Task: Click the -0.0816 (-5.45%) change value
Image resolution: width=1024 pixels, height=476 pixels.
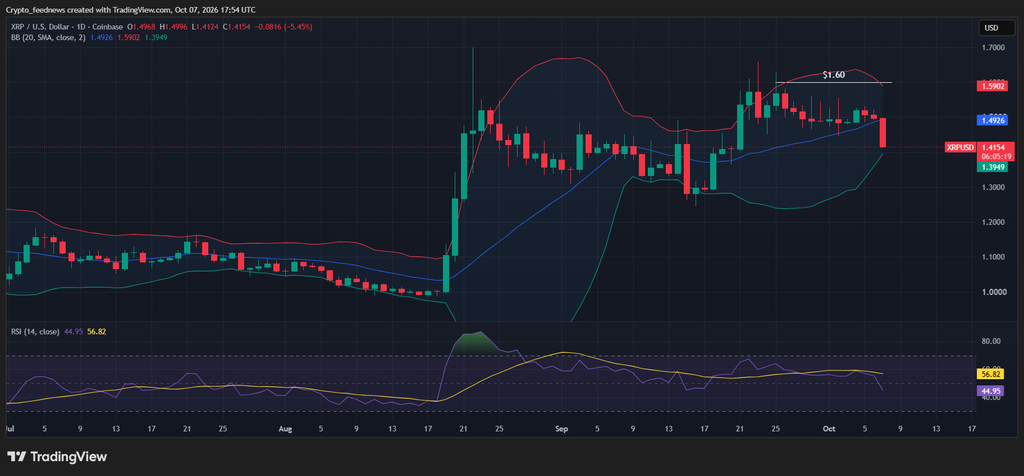Action: click(282, 27)
